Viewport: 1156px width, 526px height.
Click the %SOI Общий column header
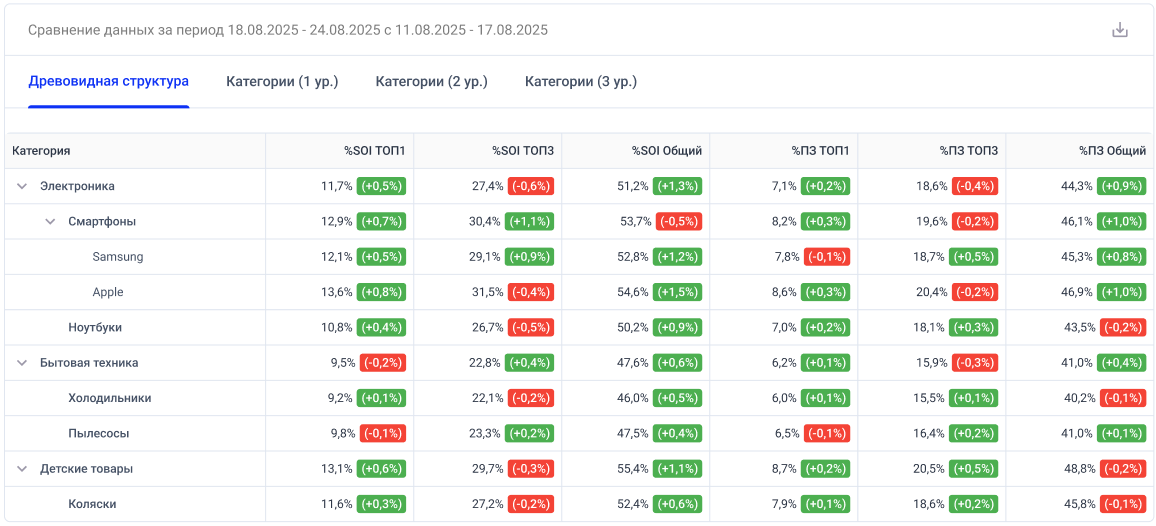point(666,151)
